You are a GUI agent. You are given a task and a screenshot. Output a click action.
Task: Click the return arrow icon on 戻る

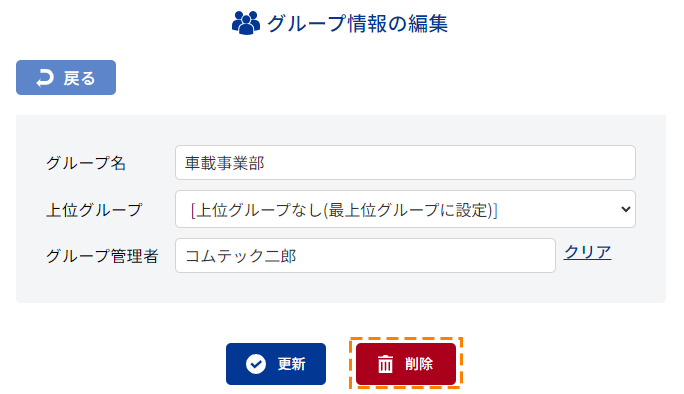point(45,78)
